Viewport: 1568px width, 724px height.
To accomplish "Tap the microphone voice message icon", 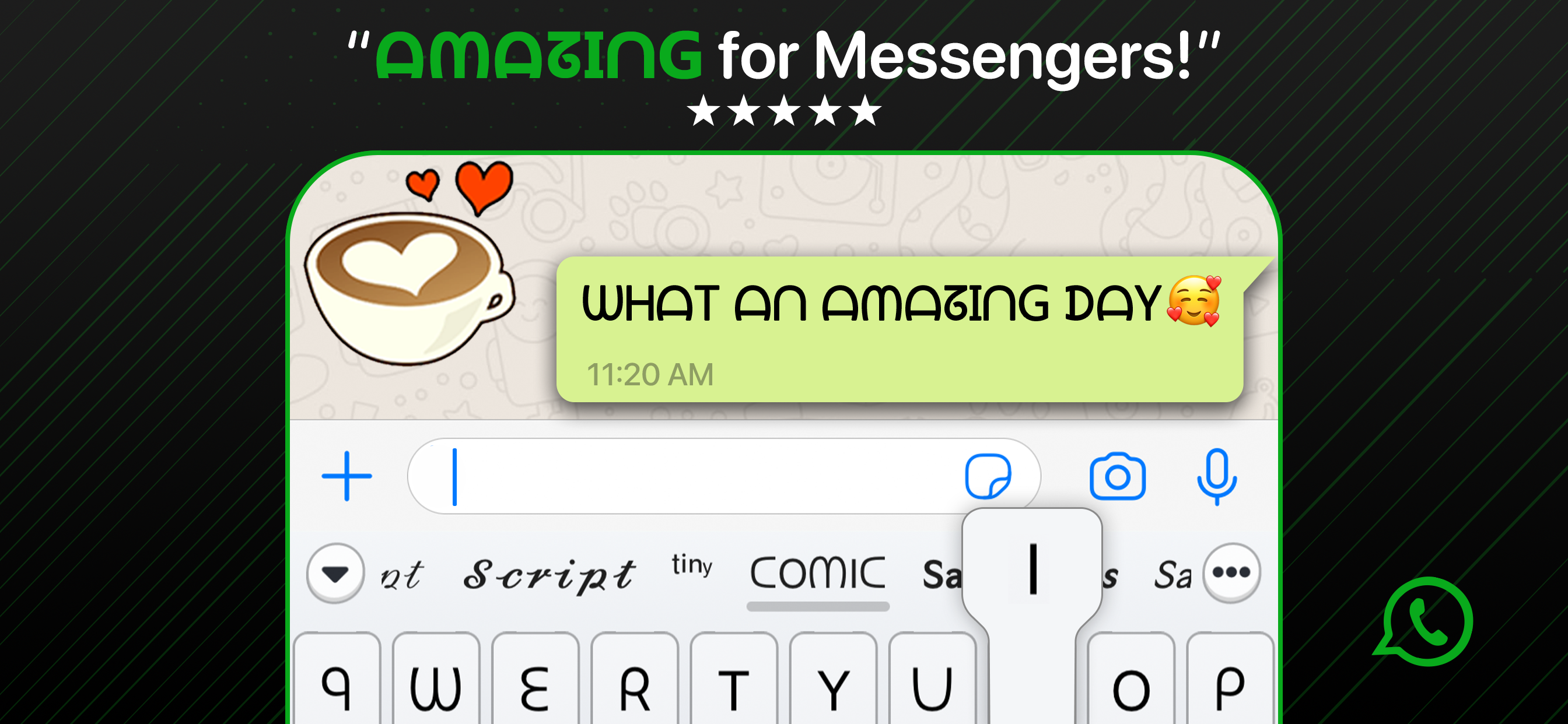I will coord(1216,476).
